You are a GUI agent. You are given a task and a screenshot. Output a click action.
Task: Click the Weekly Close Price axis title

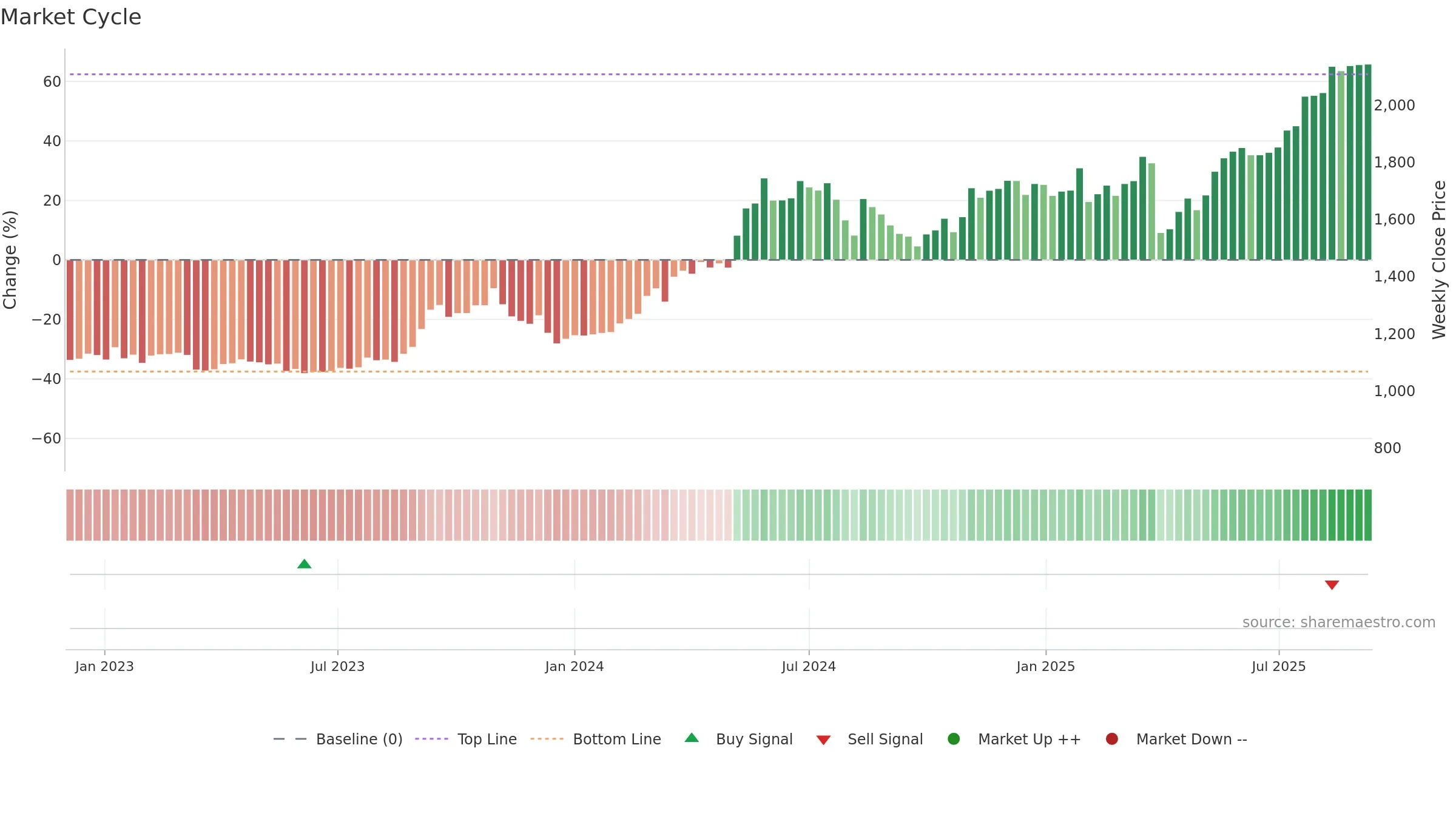tap(1439, 260)
